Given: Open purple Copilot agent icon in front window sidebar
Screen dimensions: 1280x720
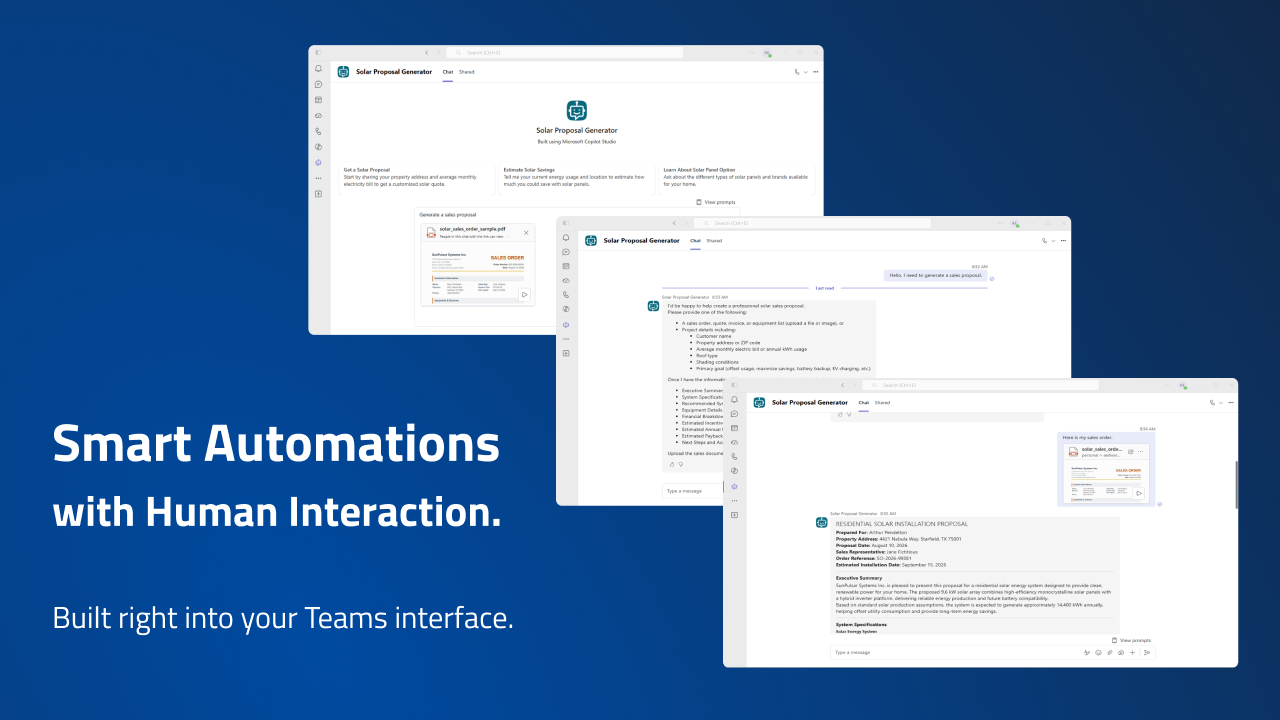Looking at the screenshot, I should click(734, 486).
